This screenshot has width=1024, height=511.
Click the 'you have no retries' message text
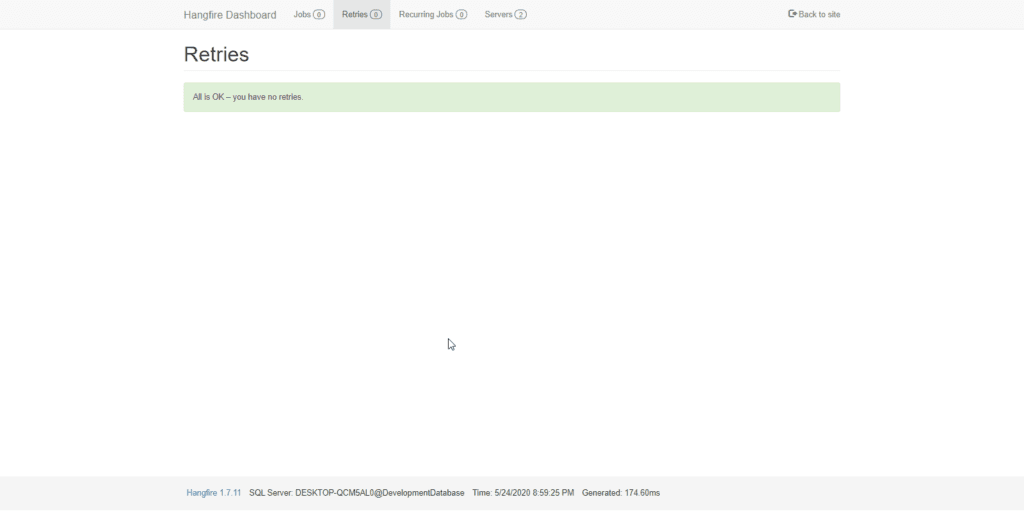coord(268,97)
